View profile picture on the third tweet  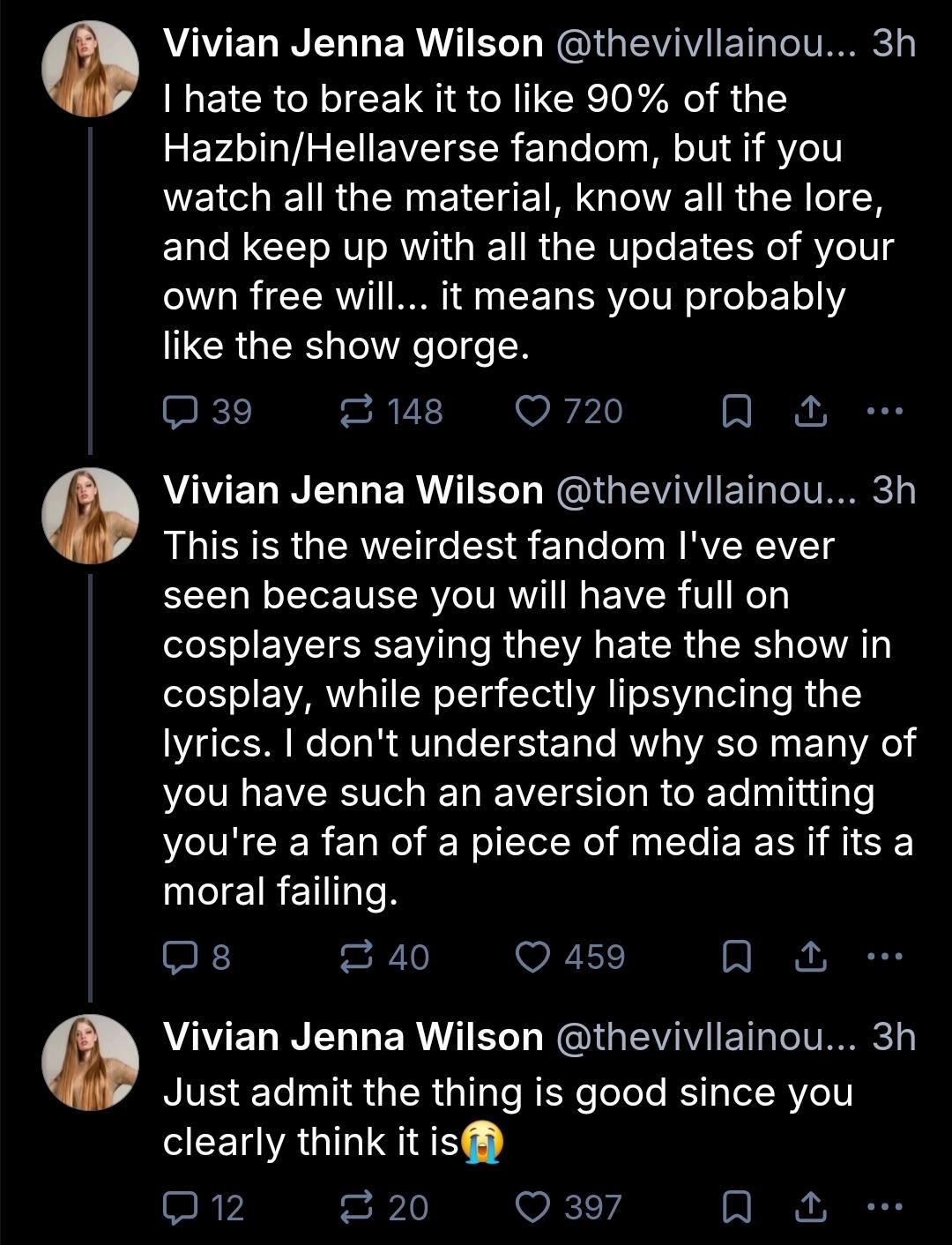click(x=91, y=1062)
